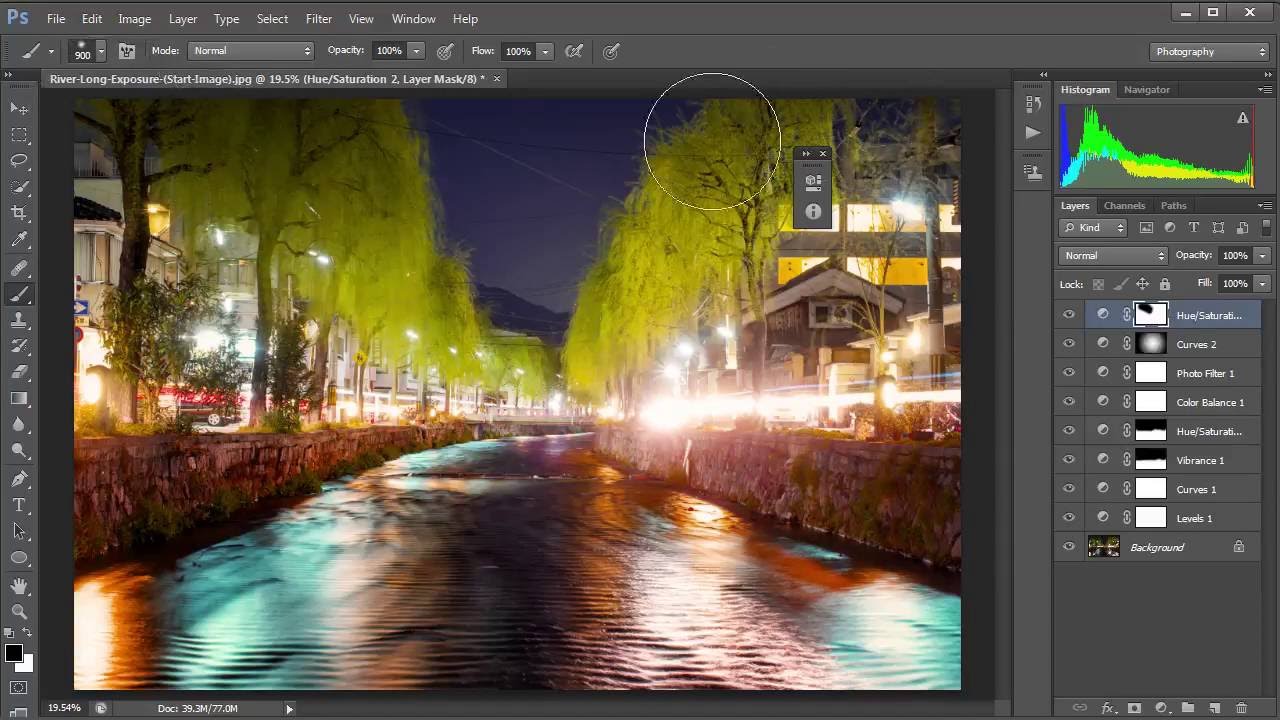Select the Blur tool
The width and height of the screenshot is (1280, 720).
19,424
